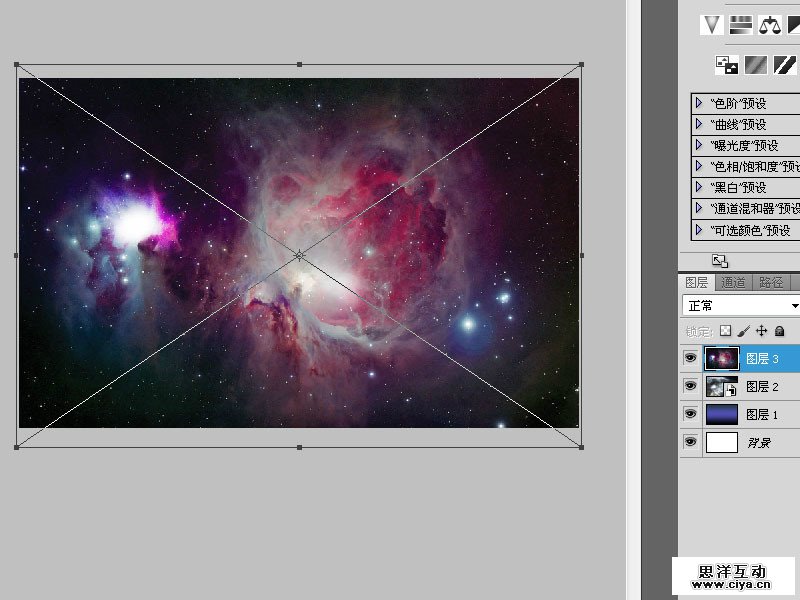Image resolution: width=800 pixels, height=600 pixels.
Task: Toggle visibility of 图层 2
Action: 690,386
